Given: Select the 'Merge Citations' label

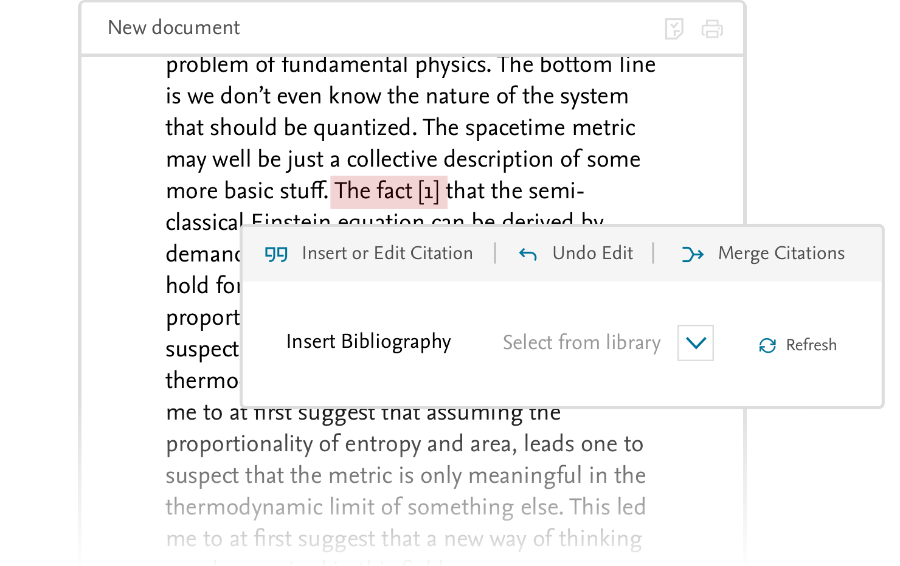Looking at the screenshot, I should click(x=781, y=253).
